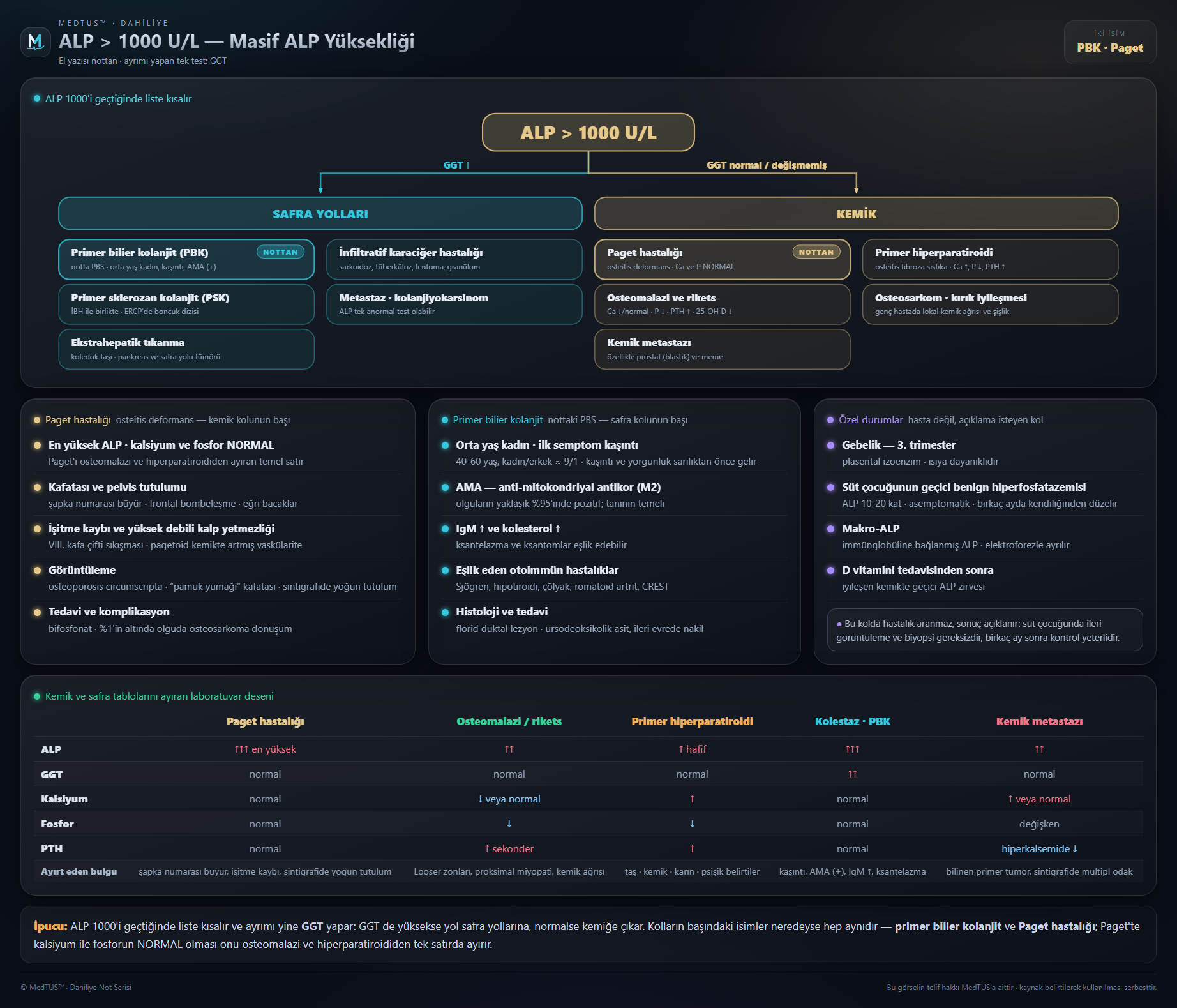Click '↑↑↑ en yüksek' ALP cell
This screenshot has width=1177, height=1008.
tap(265, 749)
